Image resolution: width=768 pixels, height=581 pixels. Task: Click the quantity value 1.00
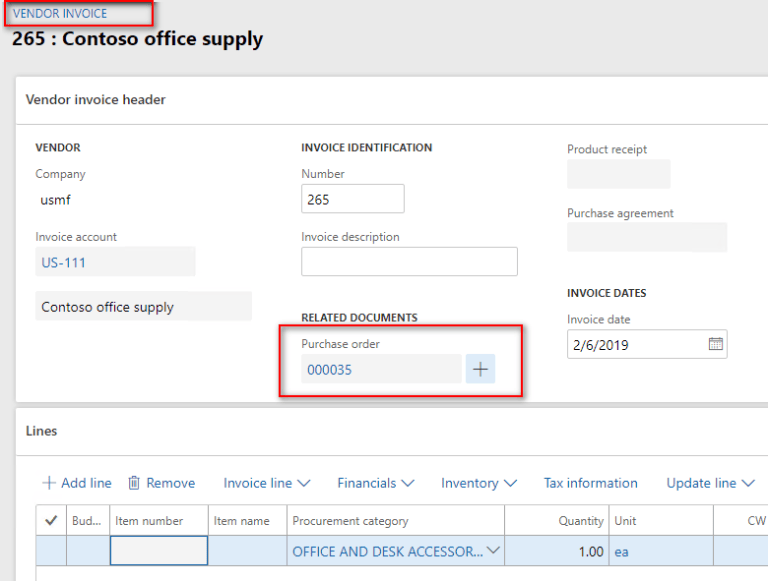pyautogui.click(x=591, y=552)
